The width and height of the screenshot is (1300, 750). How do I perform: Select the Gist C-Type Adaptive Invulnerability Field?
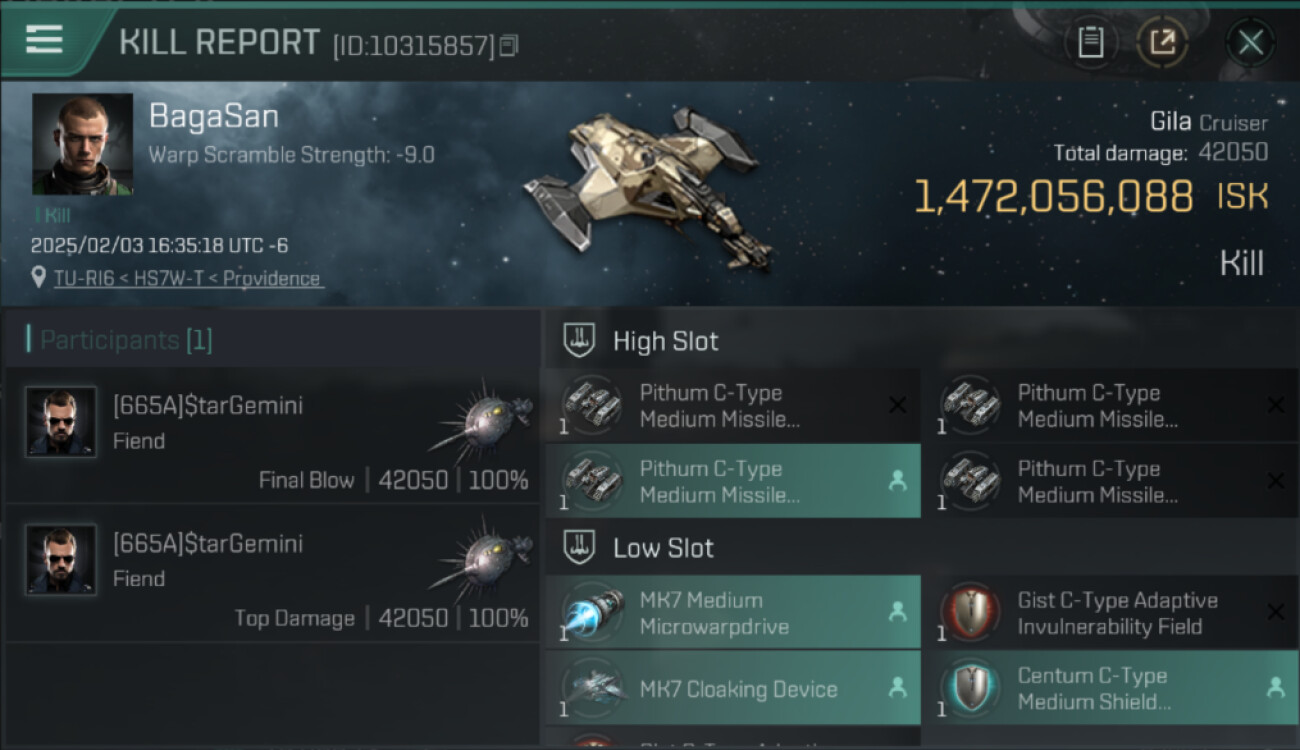pos(1116,613)
